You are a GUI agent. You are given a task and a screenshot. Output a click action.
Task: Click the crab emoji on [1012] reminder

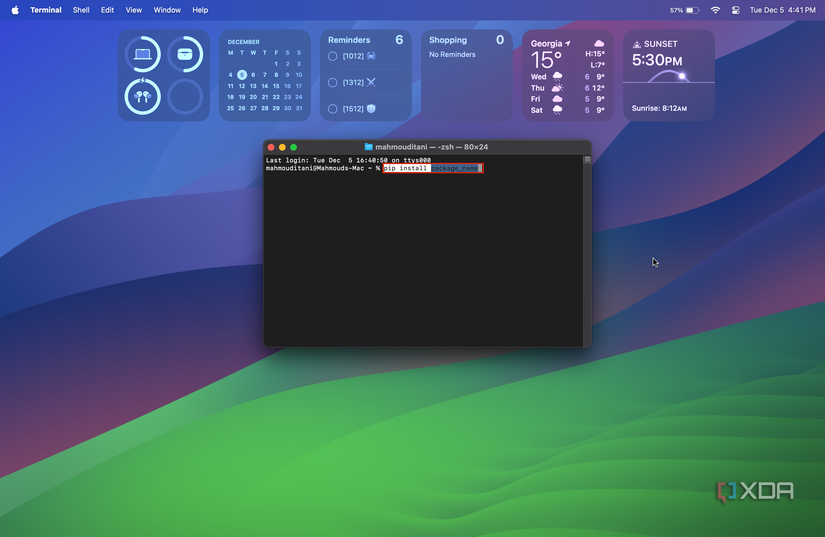pyautogui.click(x=371, y=56)
